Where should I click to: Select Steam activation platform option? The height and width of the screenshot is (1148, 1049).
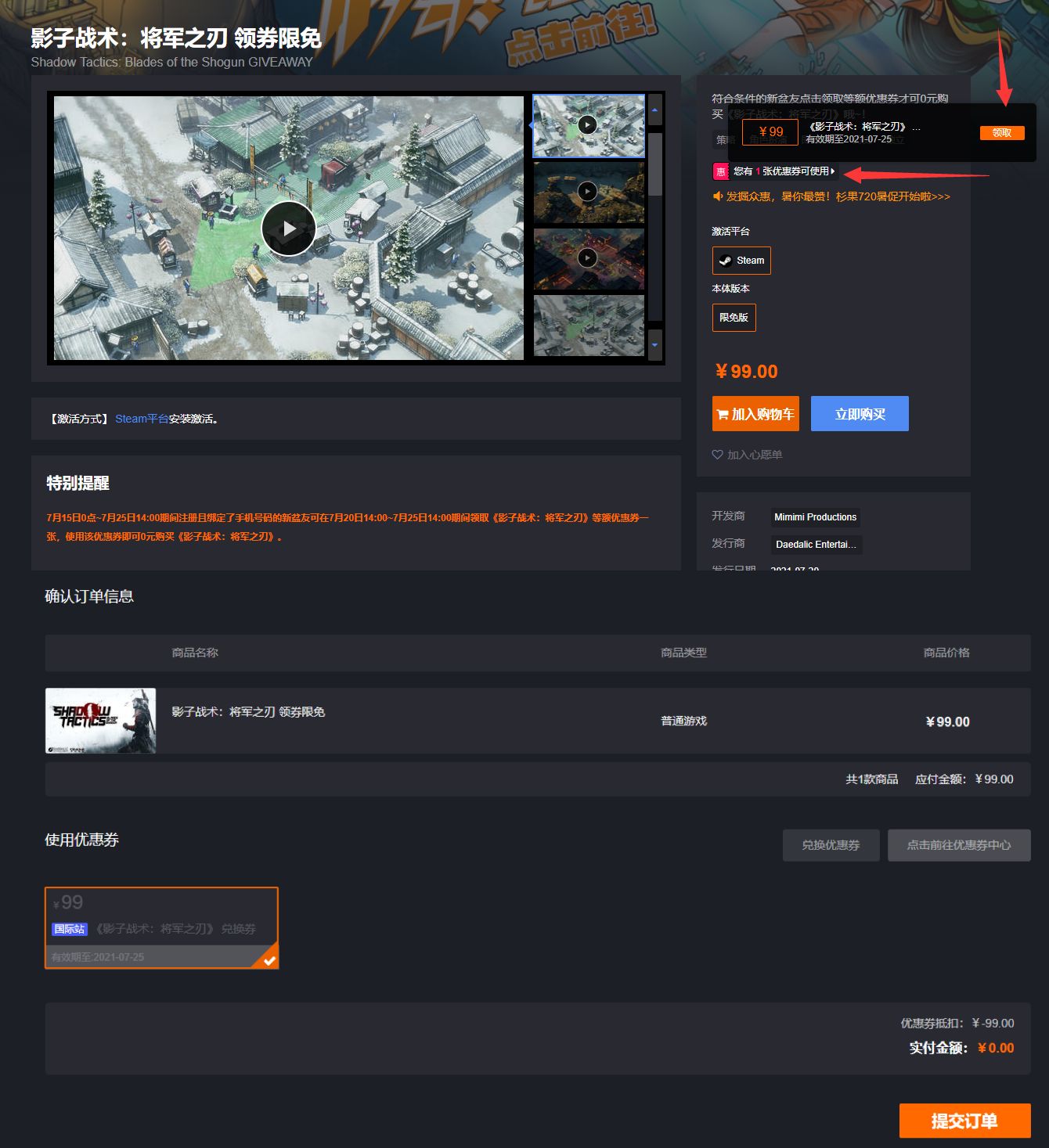pos(741,261)
